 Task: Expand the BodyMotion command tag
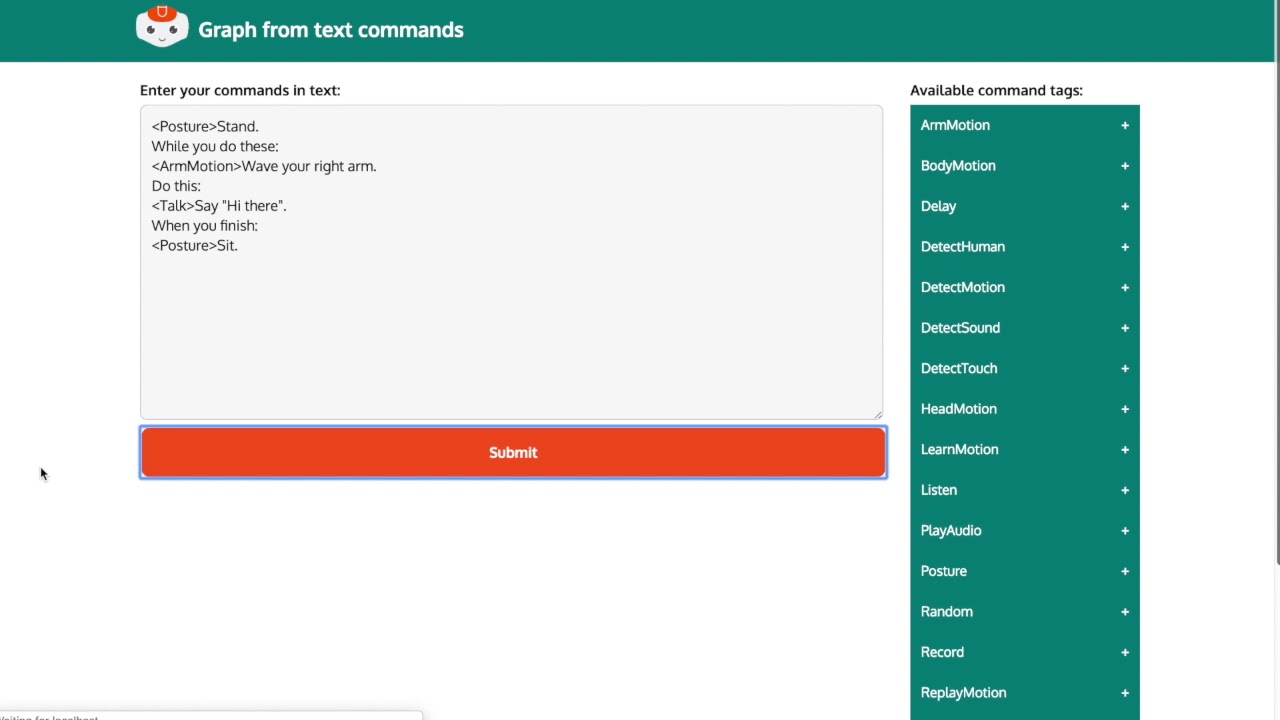pos(1025,166)
